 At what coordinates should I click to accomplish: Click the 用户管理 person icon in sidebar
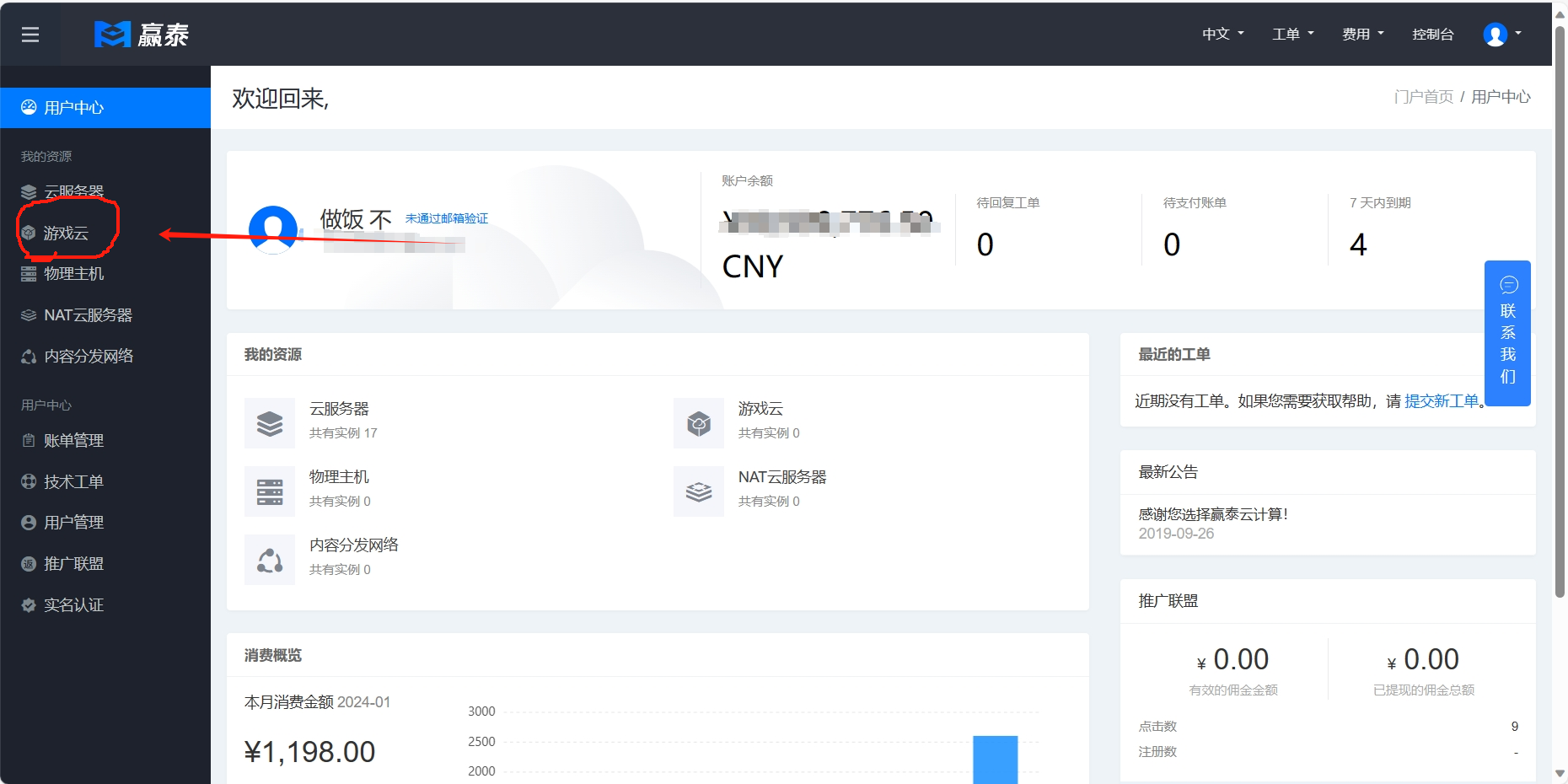(x=29, y=523)
